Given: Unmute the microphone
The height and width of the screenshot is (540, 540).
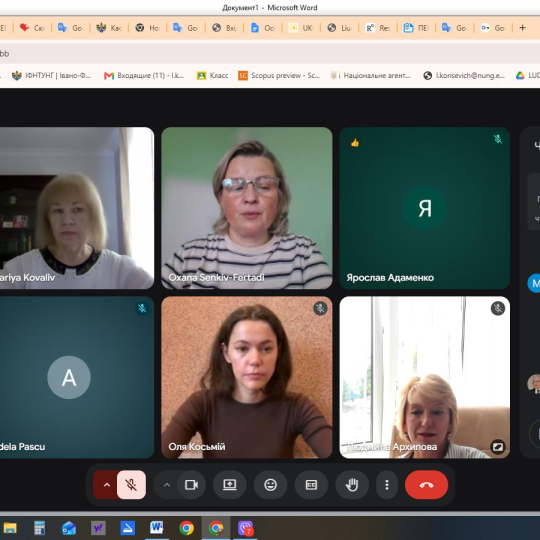Looking at the screenshot, I should (x=131, y=485).
